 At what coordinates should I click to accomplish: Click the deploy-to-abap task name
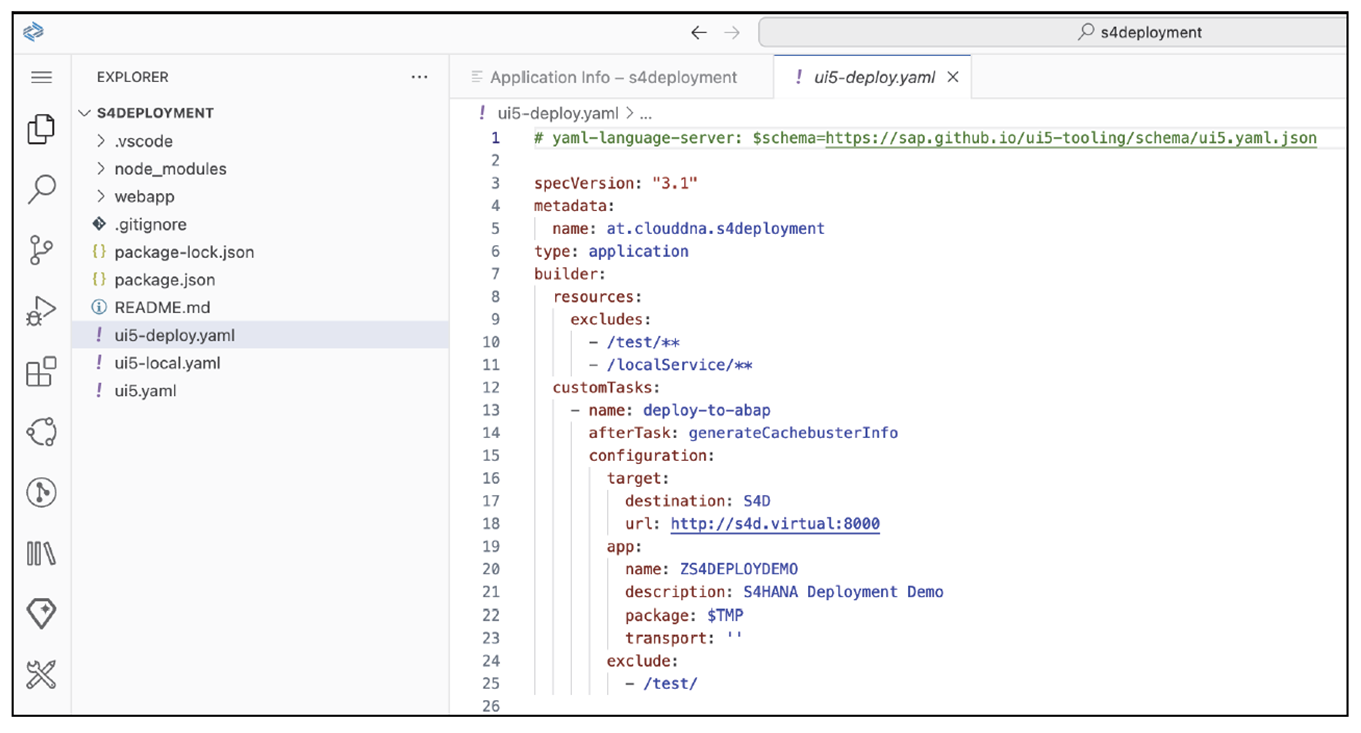(x=706, y=410)
